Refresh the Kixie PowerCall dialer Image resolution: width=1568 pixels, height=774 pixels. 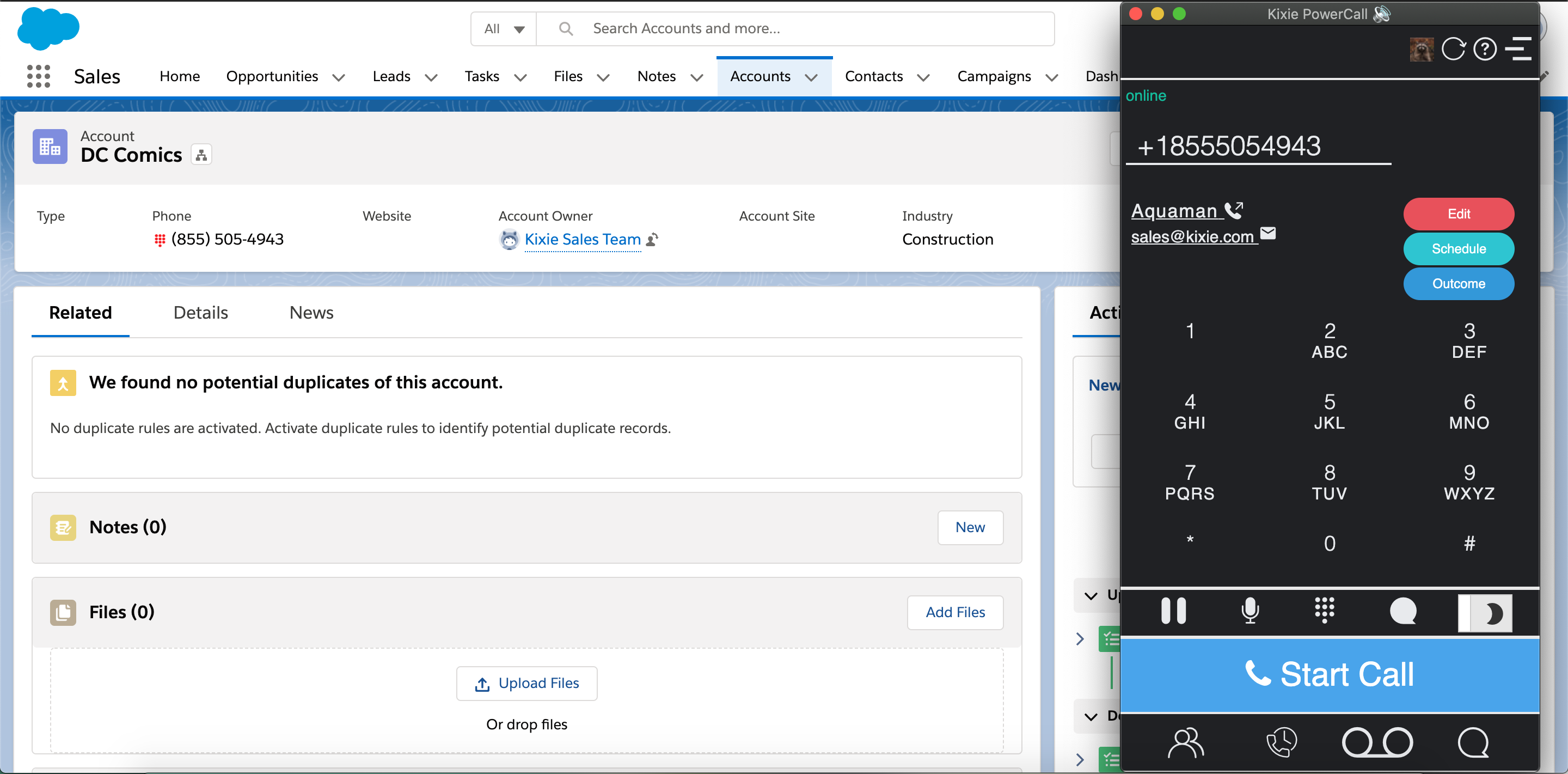pyautogui.click(x=1454, y=50)
